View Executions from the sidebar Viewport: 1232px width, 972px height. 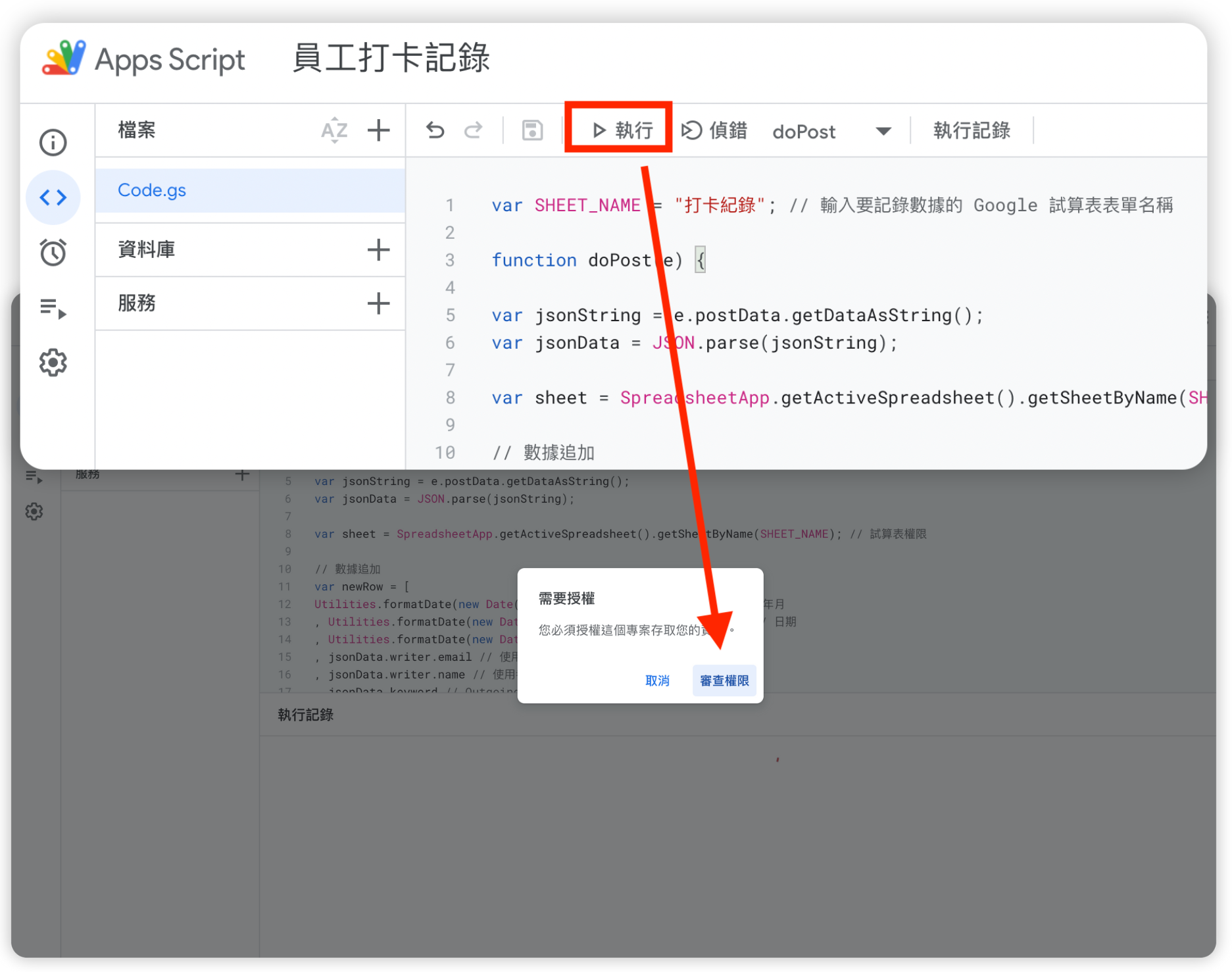click(53, 307)
